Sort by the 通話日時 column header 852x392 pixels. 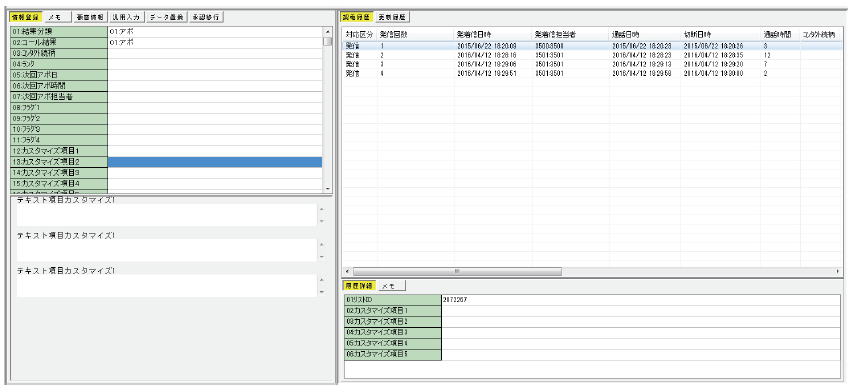644,34
